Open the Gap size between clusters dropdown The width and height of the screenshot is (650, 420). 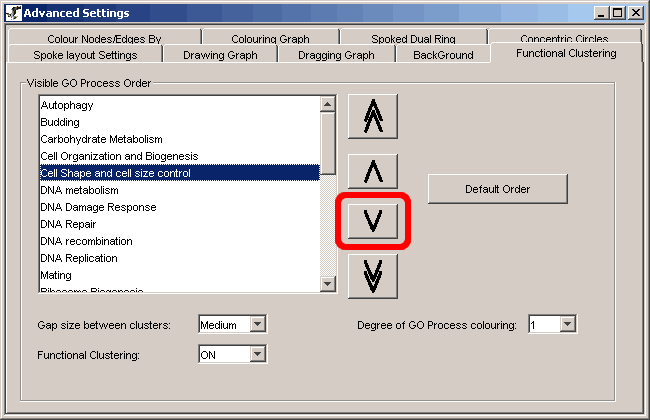(257, 324)
